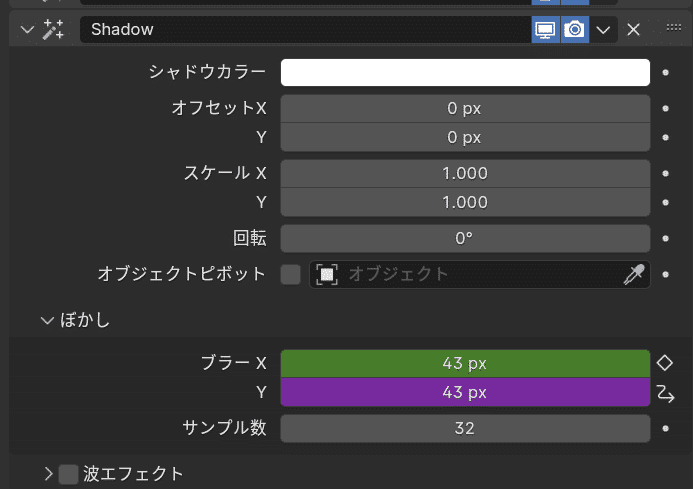Expand the 波エフェクト subpanel
693x489 pixels.
pos(48,474)
